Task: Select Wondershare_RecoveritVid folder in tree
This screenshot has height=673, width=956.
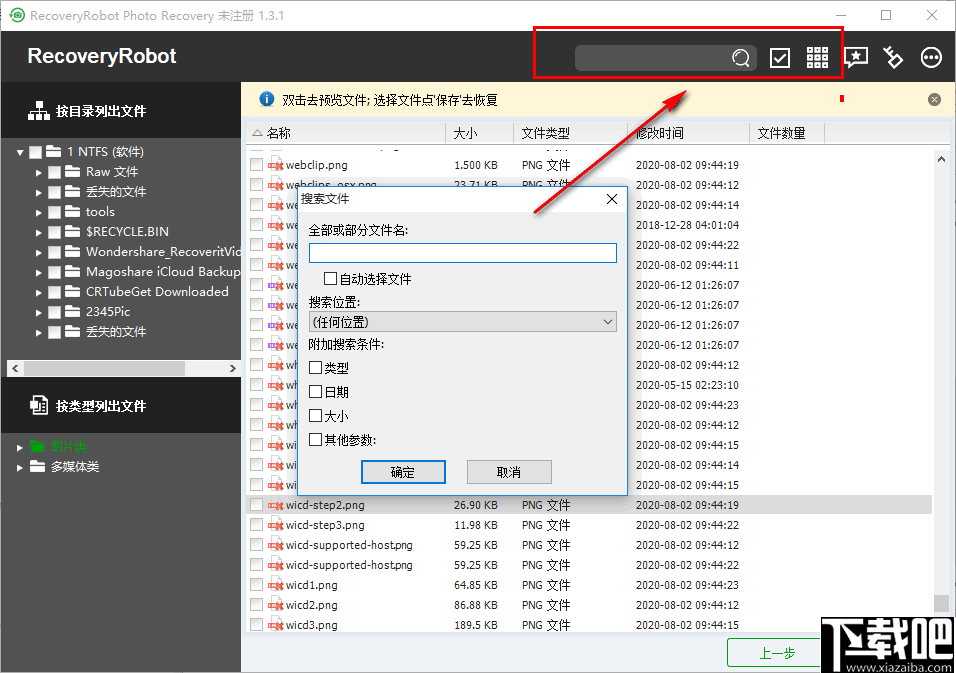Action: pos(163,252)
